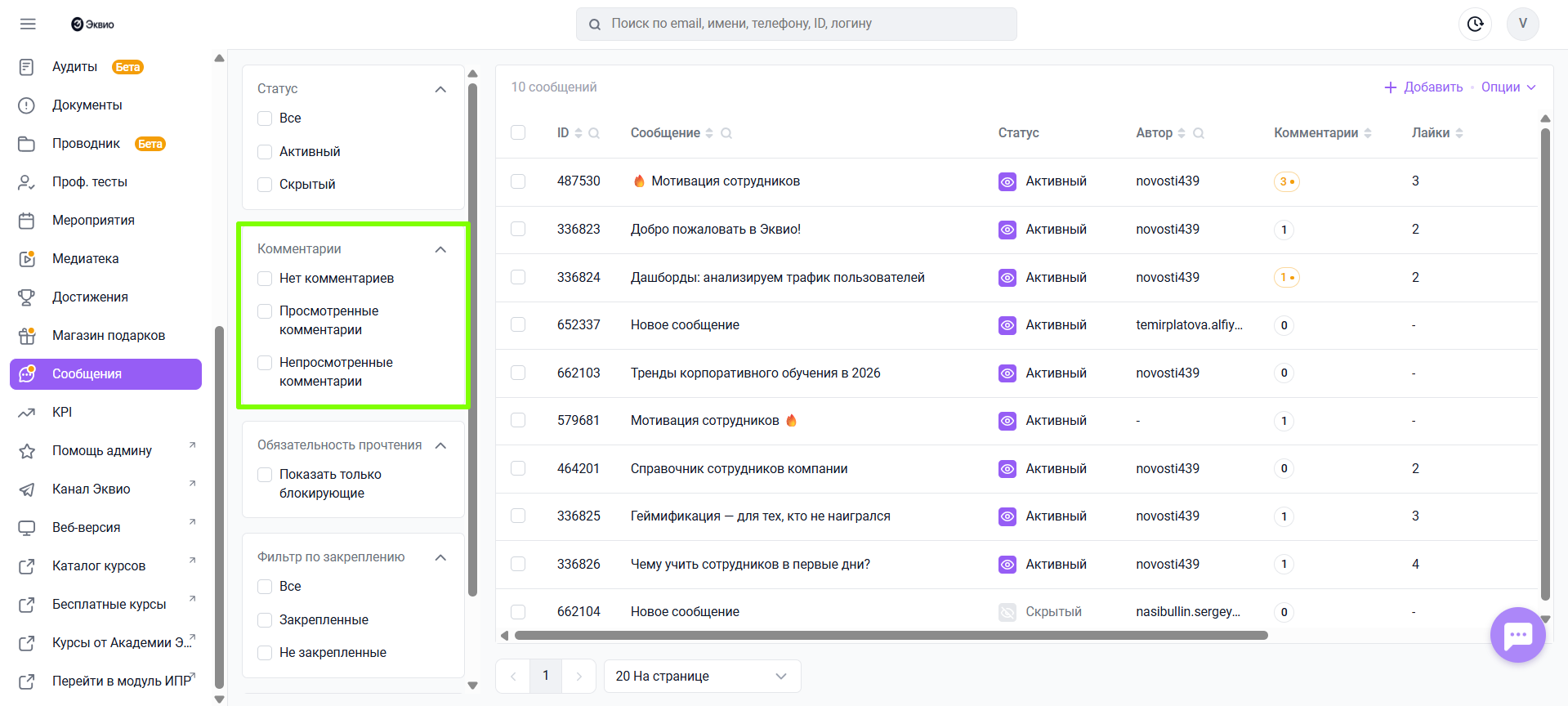Image resolution: width=1568 pixels, height=706 pixels.
Task: Click the Эквио logo
Action: pyautogui.click(x=92, y=25)
